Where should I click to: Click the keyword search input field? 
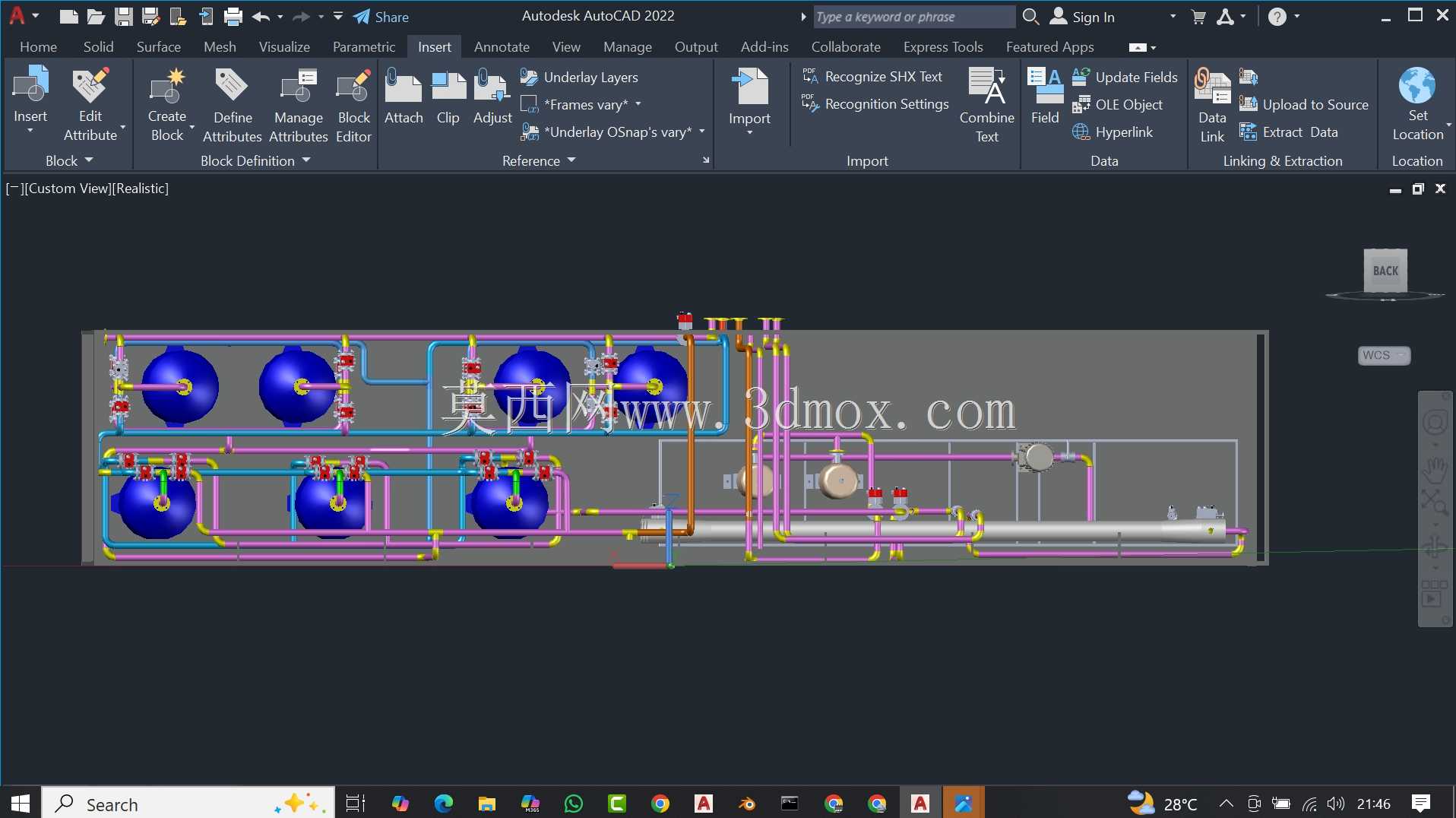914,17
